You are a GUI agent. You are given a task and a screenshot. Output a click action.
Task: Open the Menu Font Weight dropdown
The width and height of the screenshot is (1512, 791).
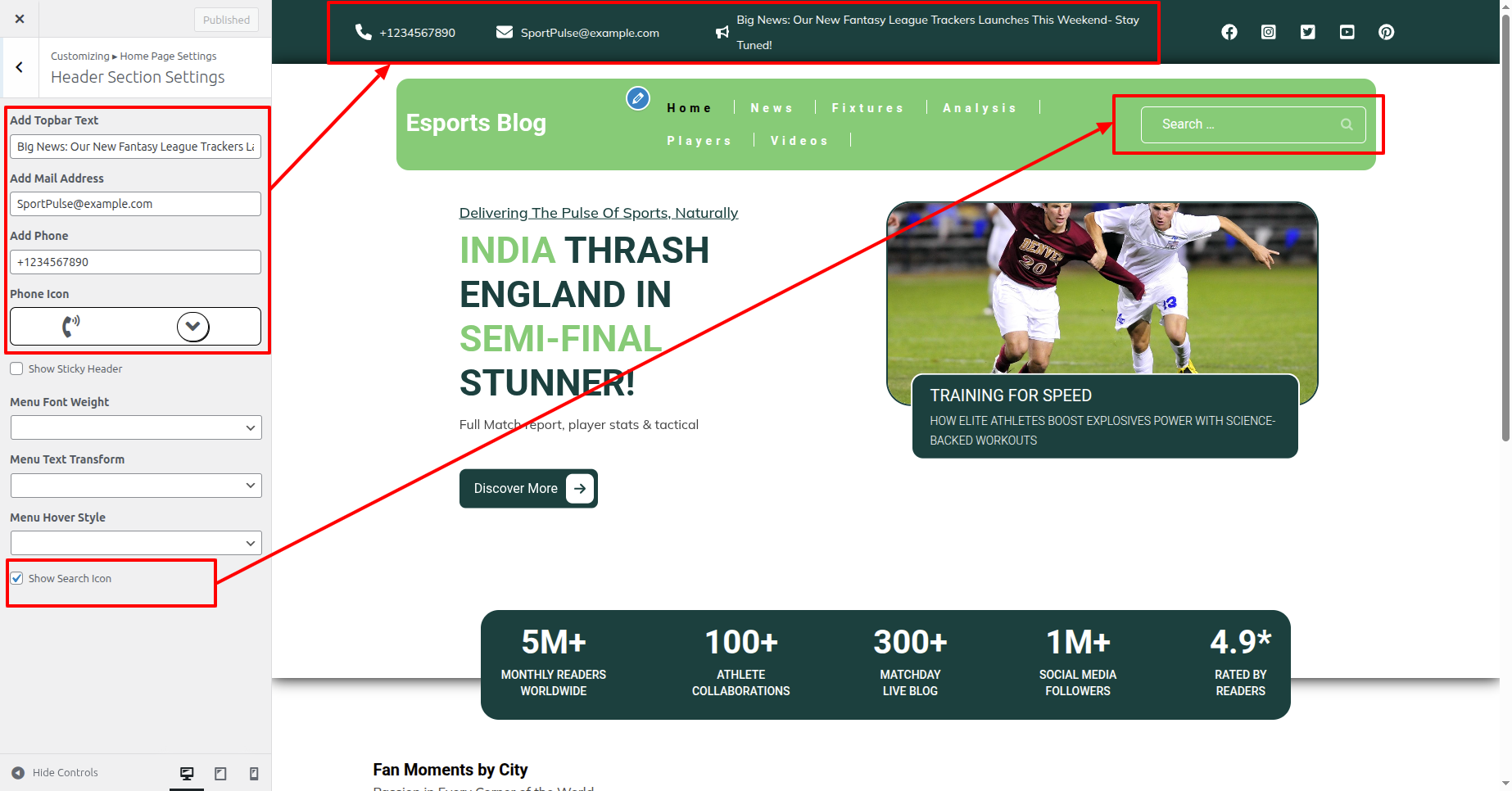(136, 427)
